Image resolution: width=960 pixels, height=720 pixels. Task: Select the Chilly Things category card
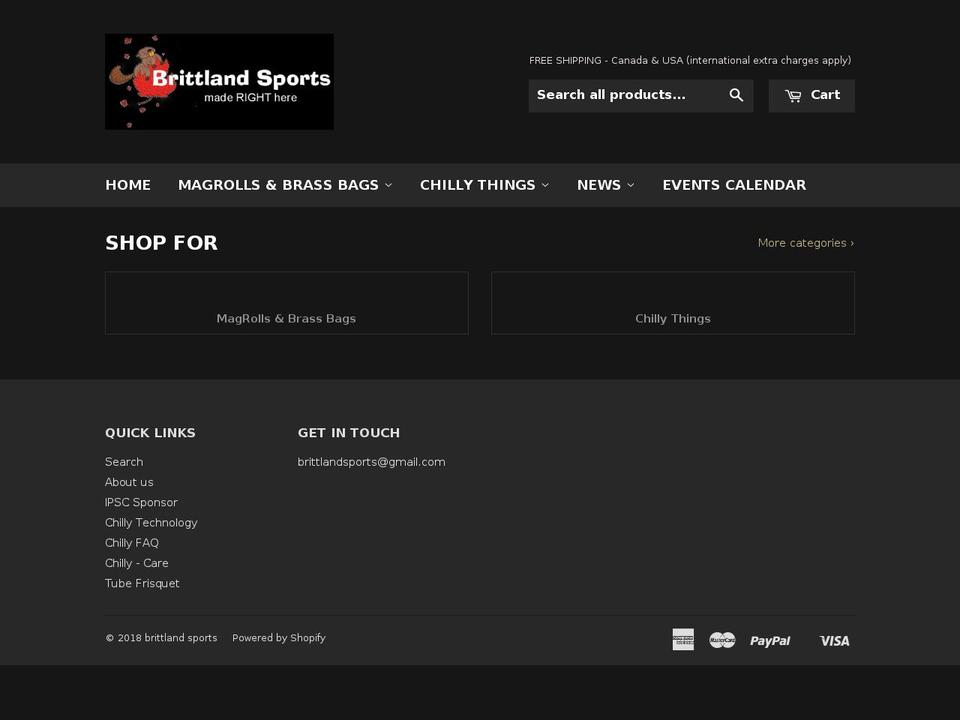tap(673, 303)
